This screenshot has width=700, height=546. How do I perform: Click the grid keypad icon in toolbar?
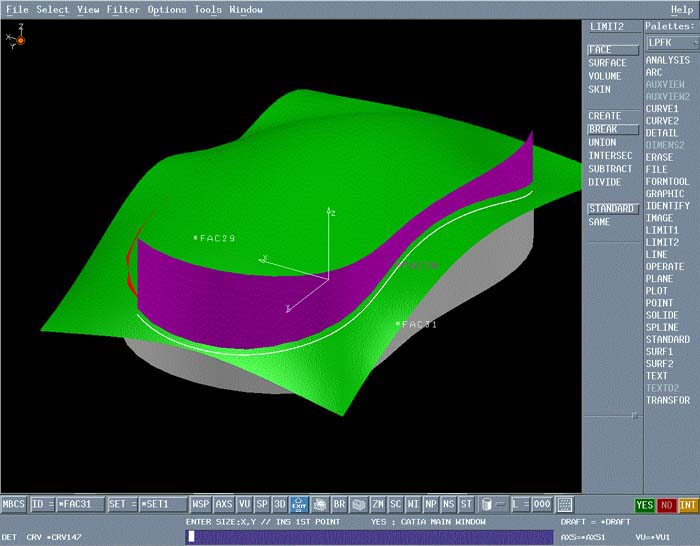[x=565, y=505]
